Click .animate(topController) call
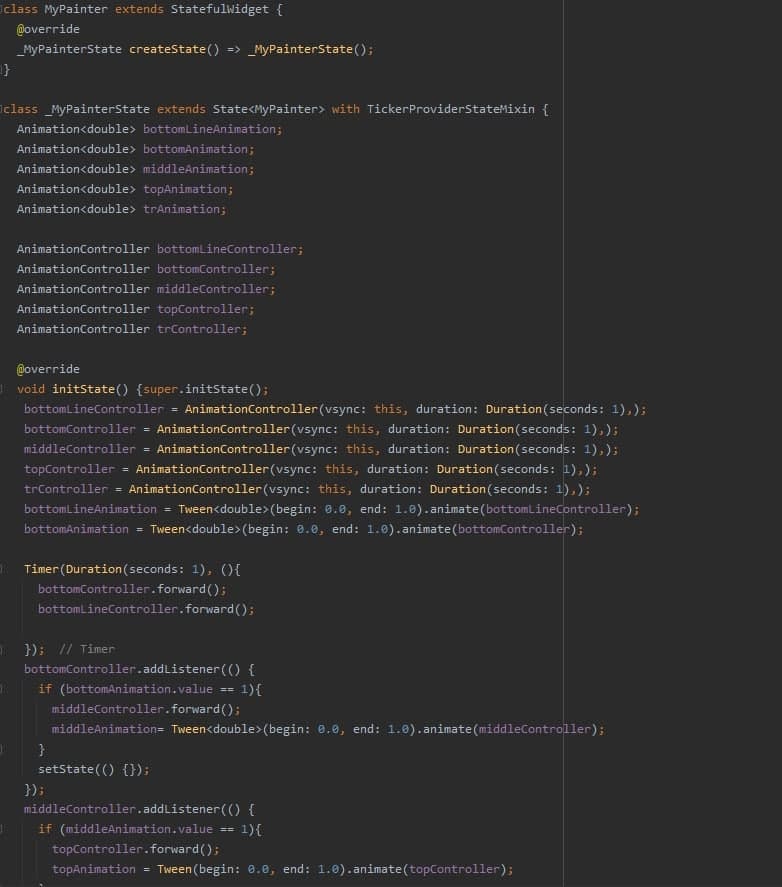The width and height of the screenshot is (782, 887). pyautogui.click(x=427, y=869)
